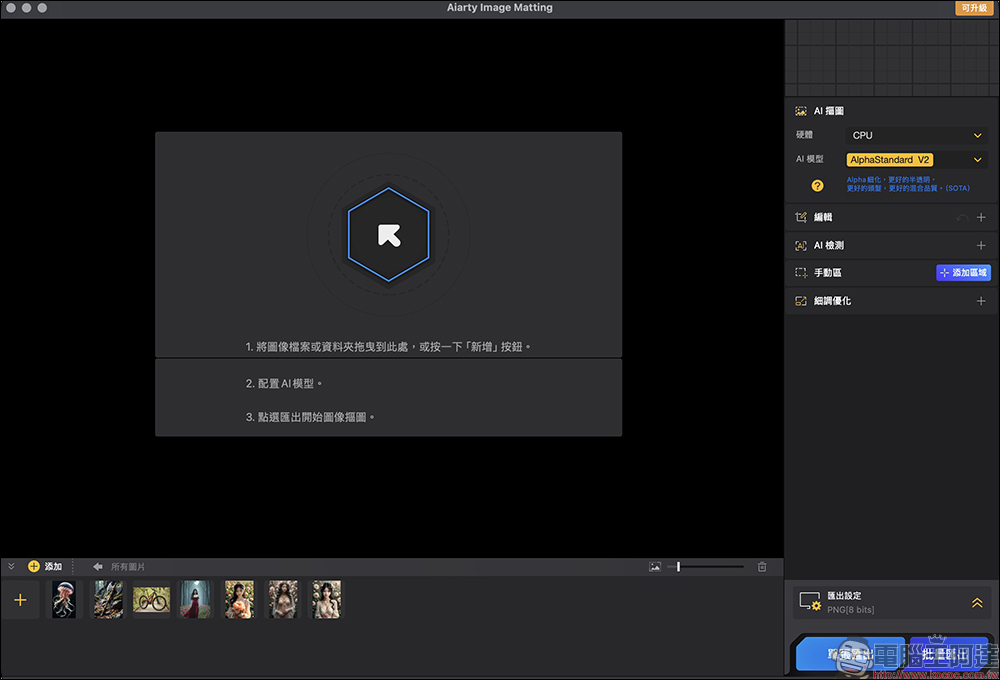This screenshot has width=1000, height=680.
Task: Click the AI 檢測 detection panel icon
Action: pos(800,244)
